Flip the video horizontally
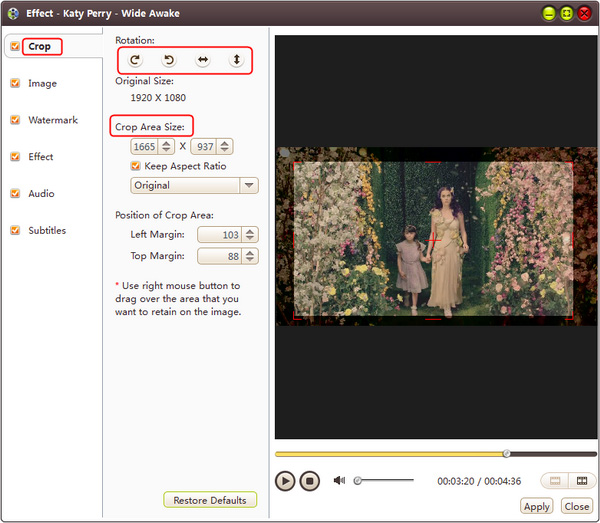 point(203,60)
